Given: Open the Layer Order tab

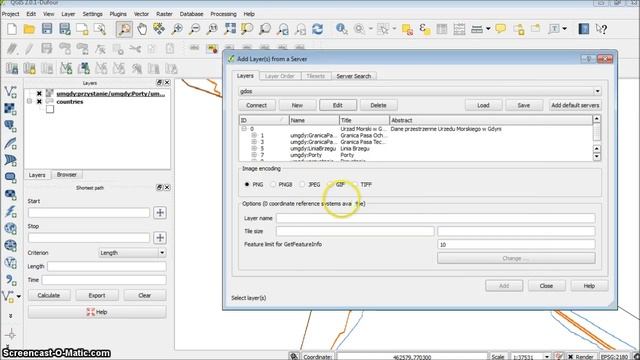Looking at the screenshot, I should [x=280, y=76].
